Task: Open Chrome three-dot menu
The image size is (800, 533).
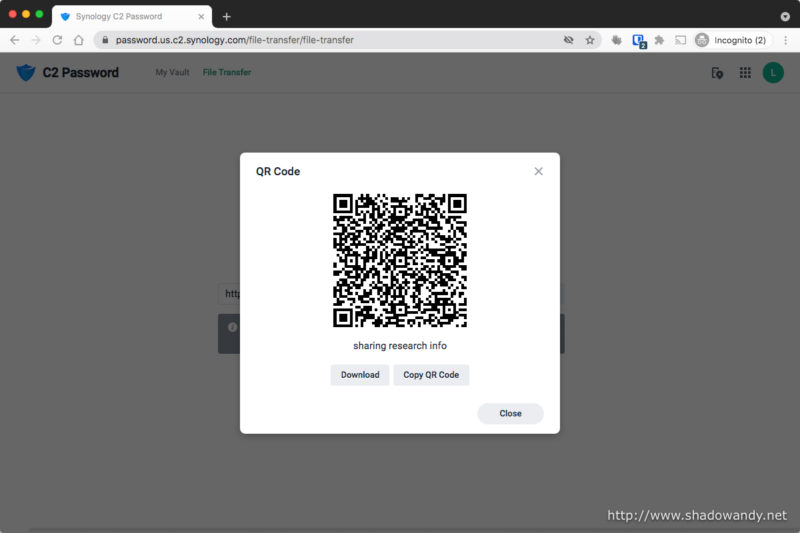Action: click(786, 40)
